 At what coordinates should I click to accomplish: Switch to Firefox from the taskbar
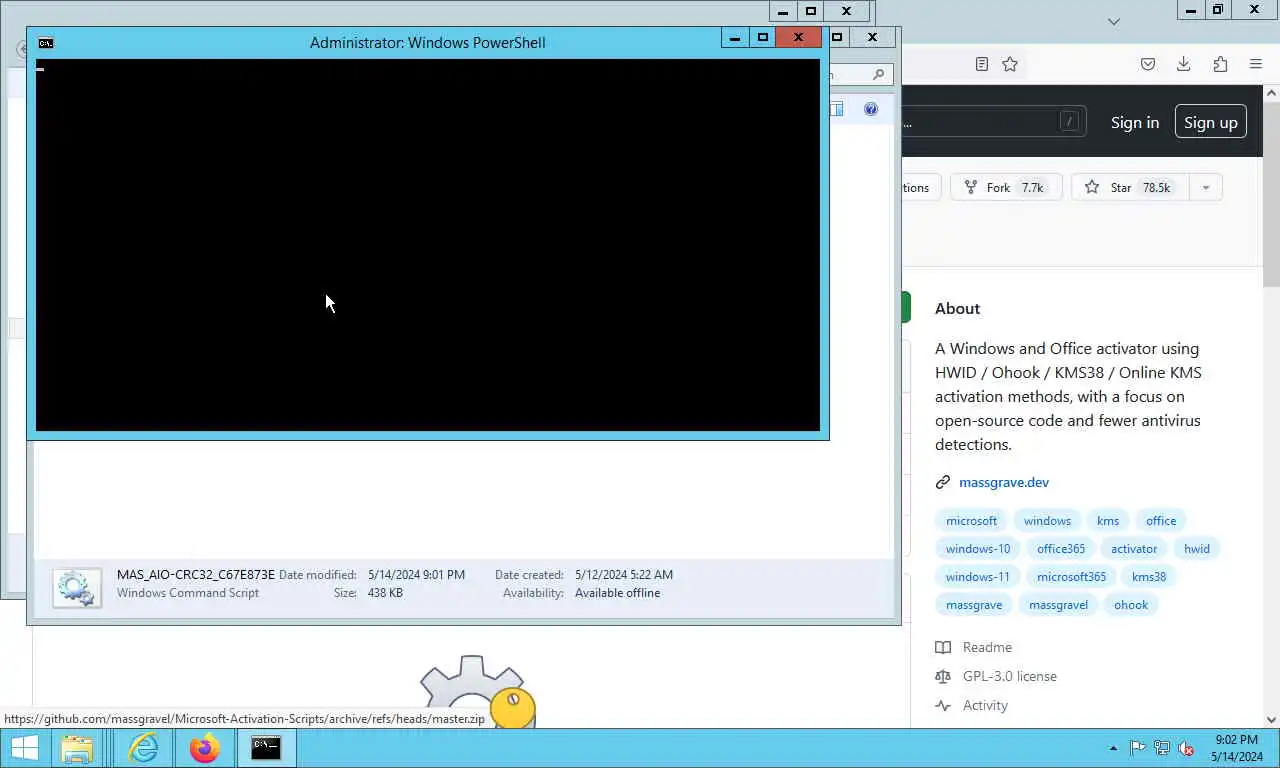(x=204, y=748)
